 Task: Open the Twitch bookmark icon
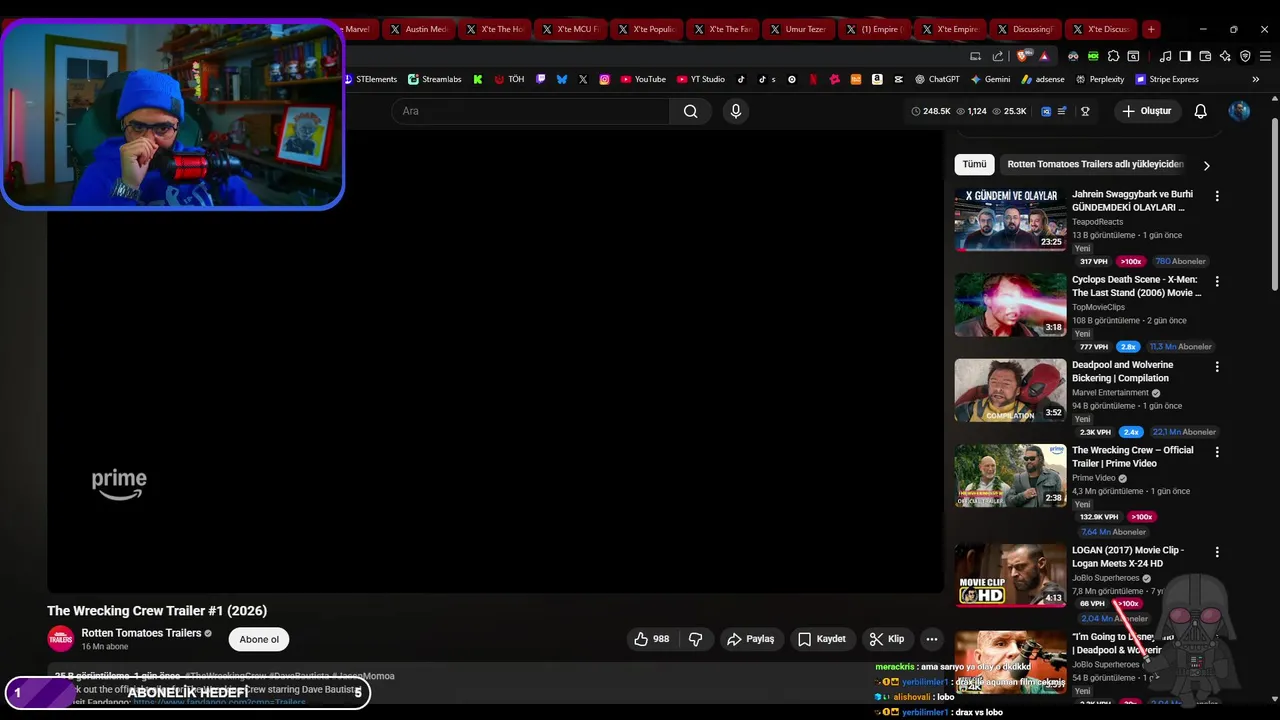coord(541,79)
